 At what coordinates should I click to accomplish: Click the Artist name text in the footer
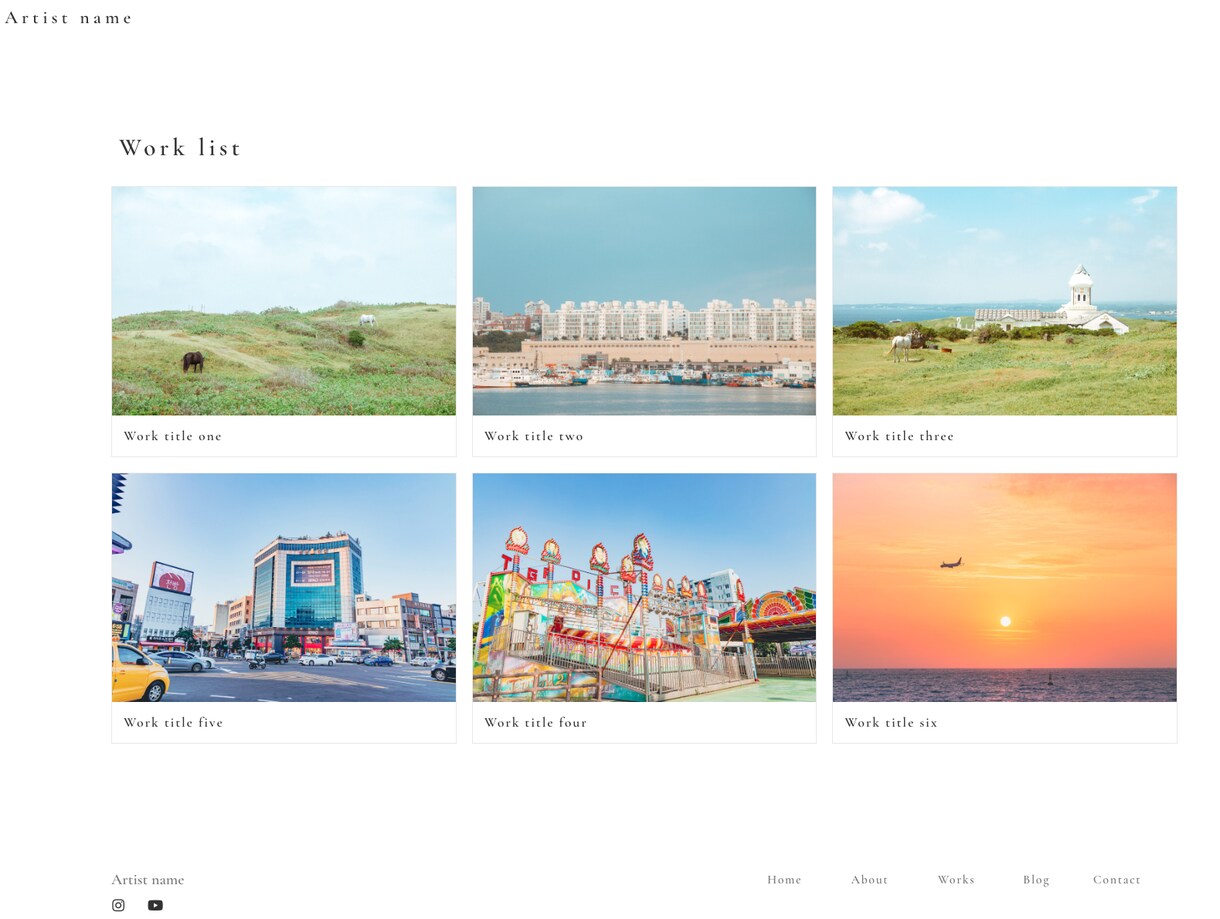click(x=148, y=880)
